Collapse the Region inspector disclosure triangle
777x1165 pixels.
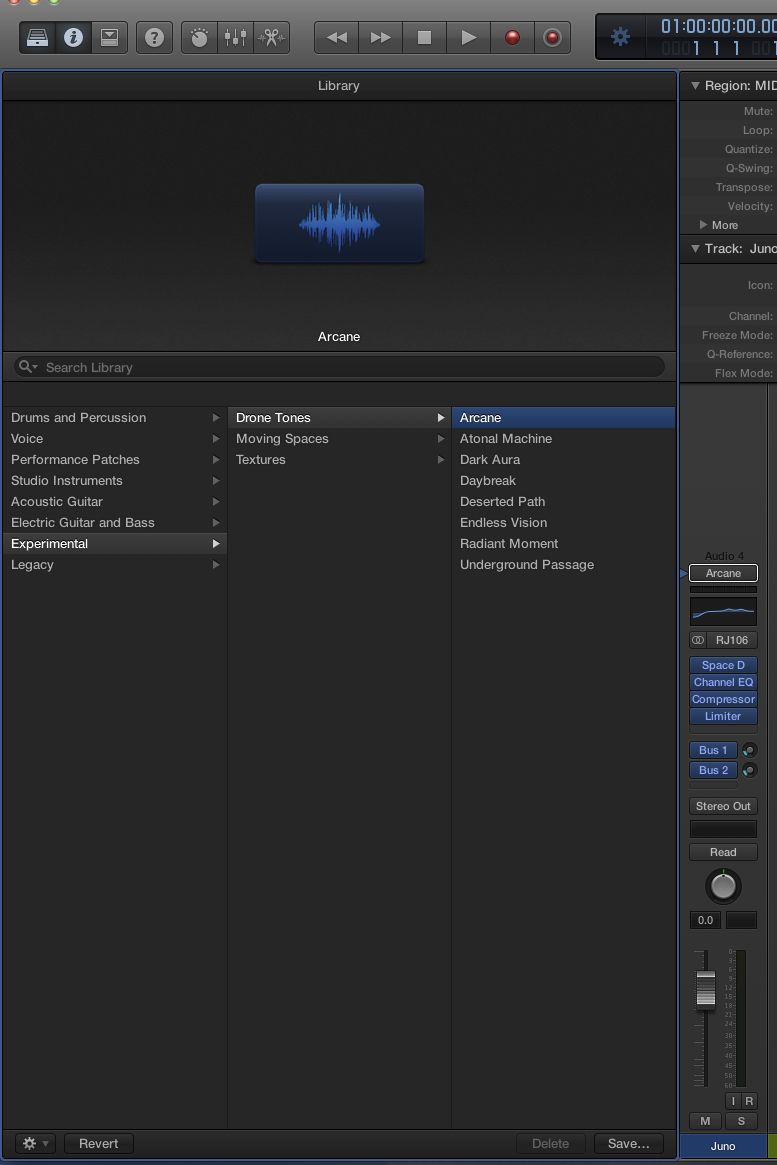click(x=695, y=86)
